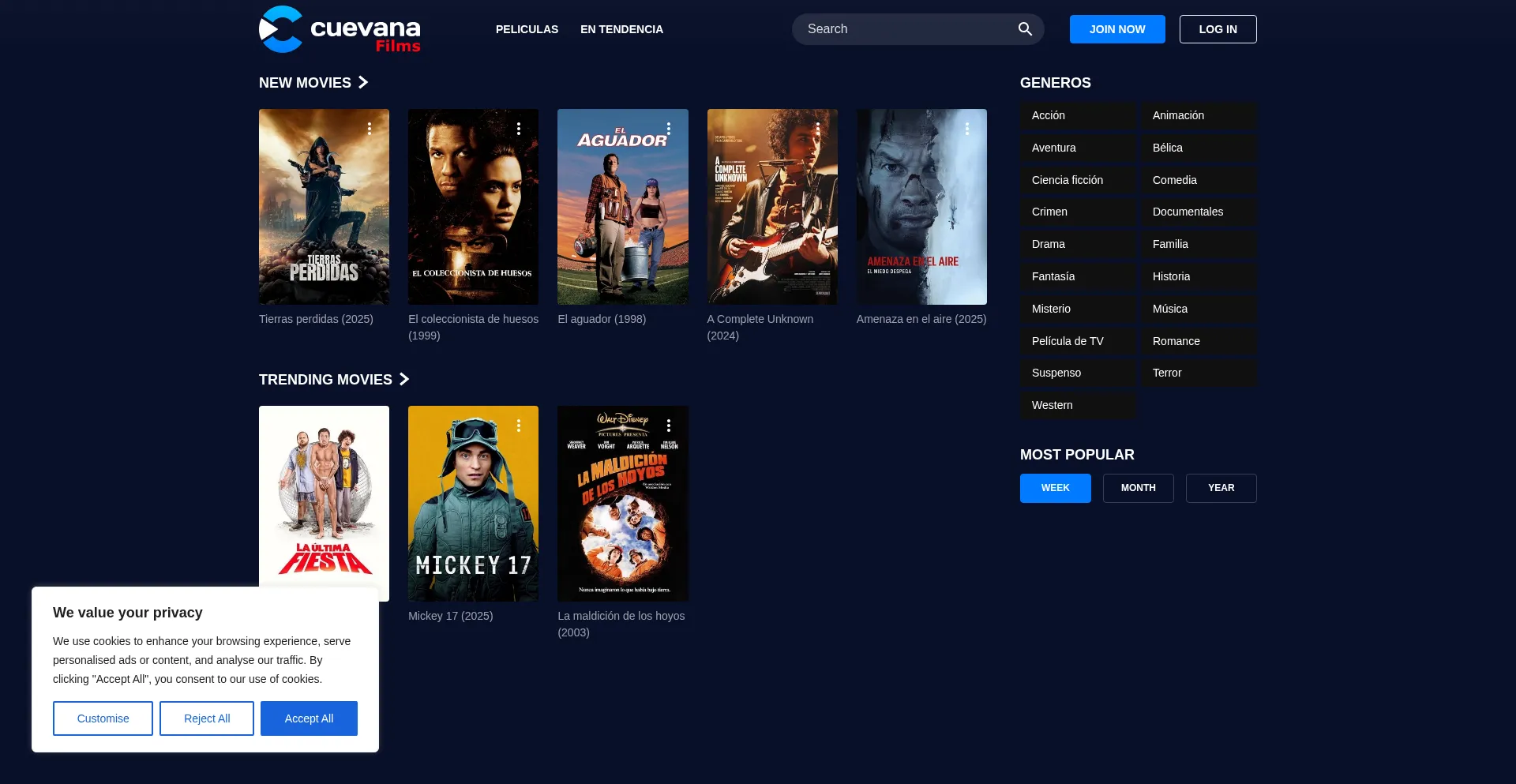This screenshot has width=1516, height=784.
Task: Click the TRENDING MOVIES heading
Action: tap(325, 380)
